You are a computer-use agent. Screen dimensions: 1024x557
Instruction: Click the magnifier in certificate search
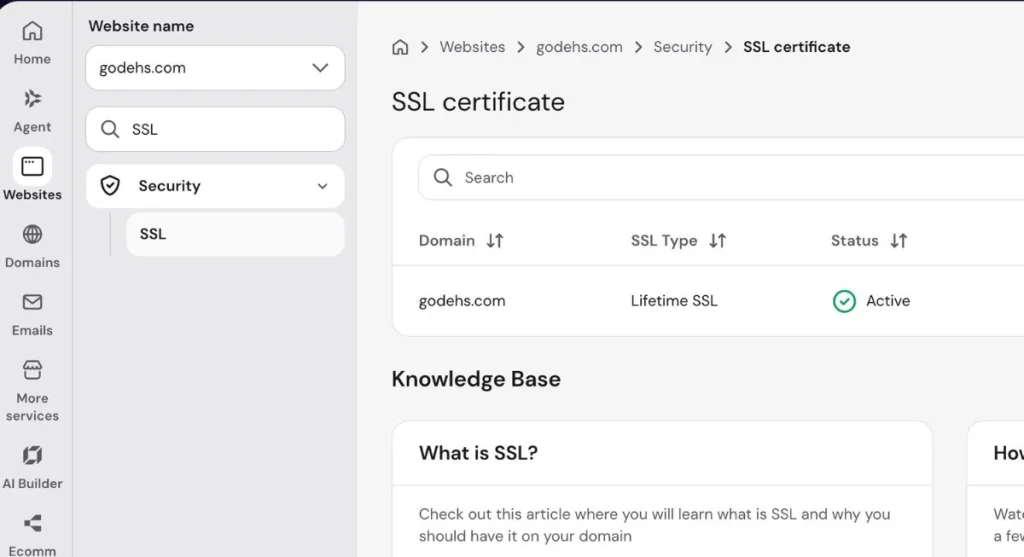tap(443, 178)
